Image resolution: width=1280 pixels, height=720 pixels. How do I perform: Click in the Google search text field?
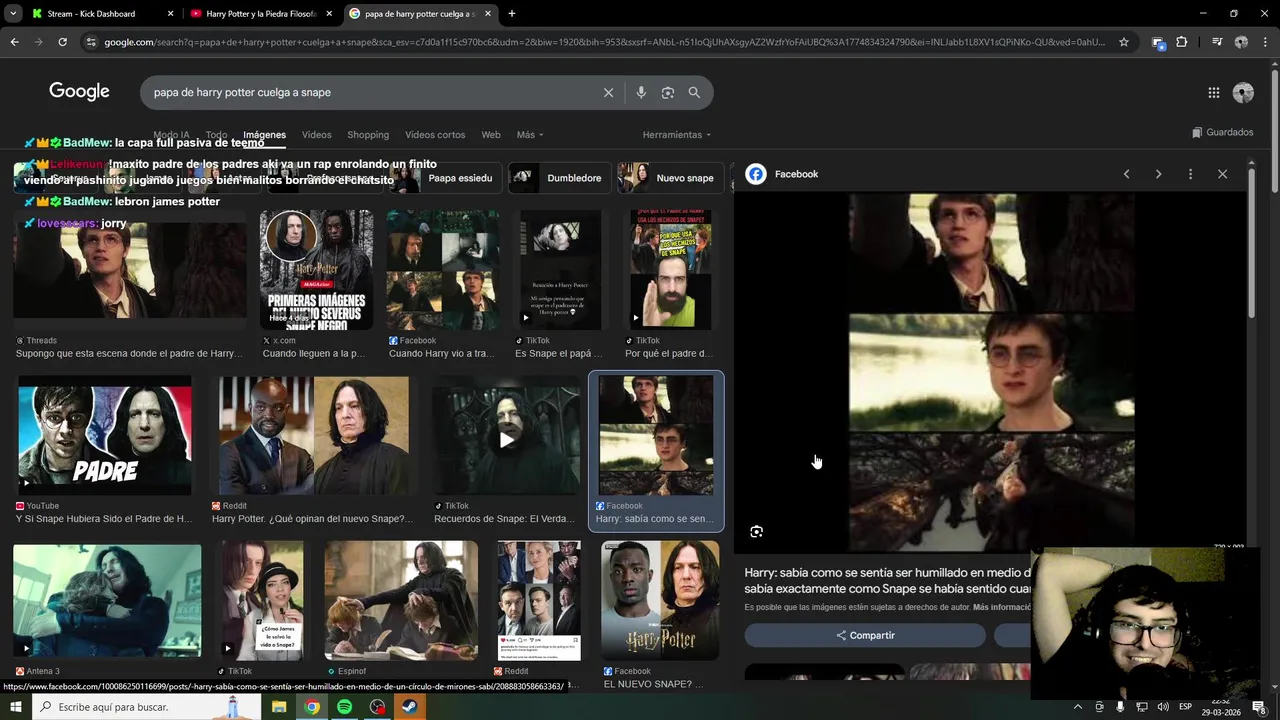(375, 92)
